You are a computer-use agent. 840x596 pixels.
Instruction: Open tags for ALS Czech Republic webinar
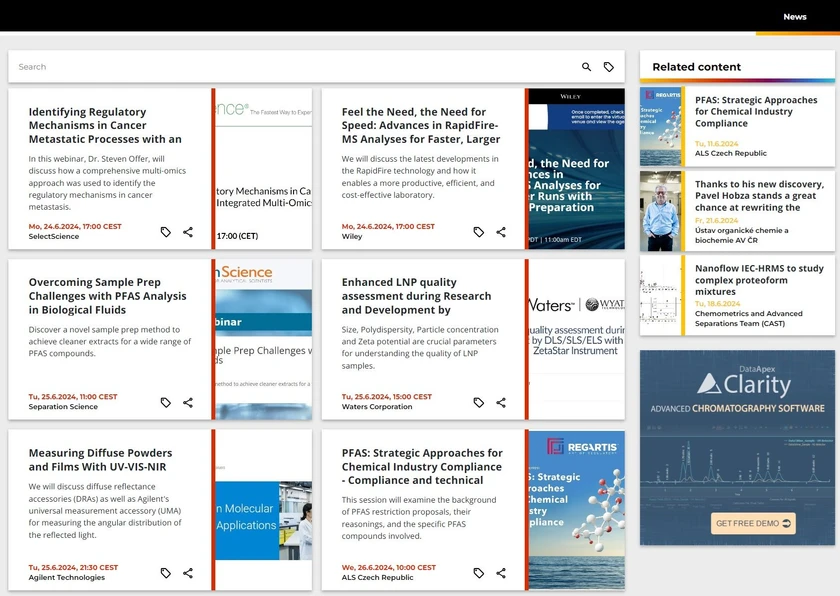[479, 573]
